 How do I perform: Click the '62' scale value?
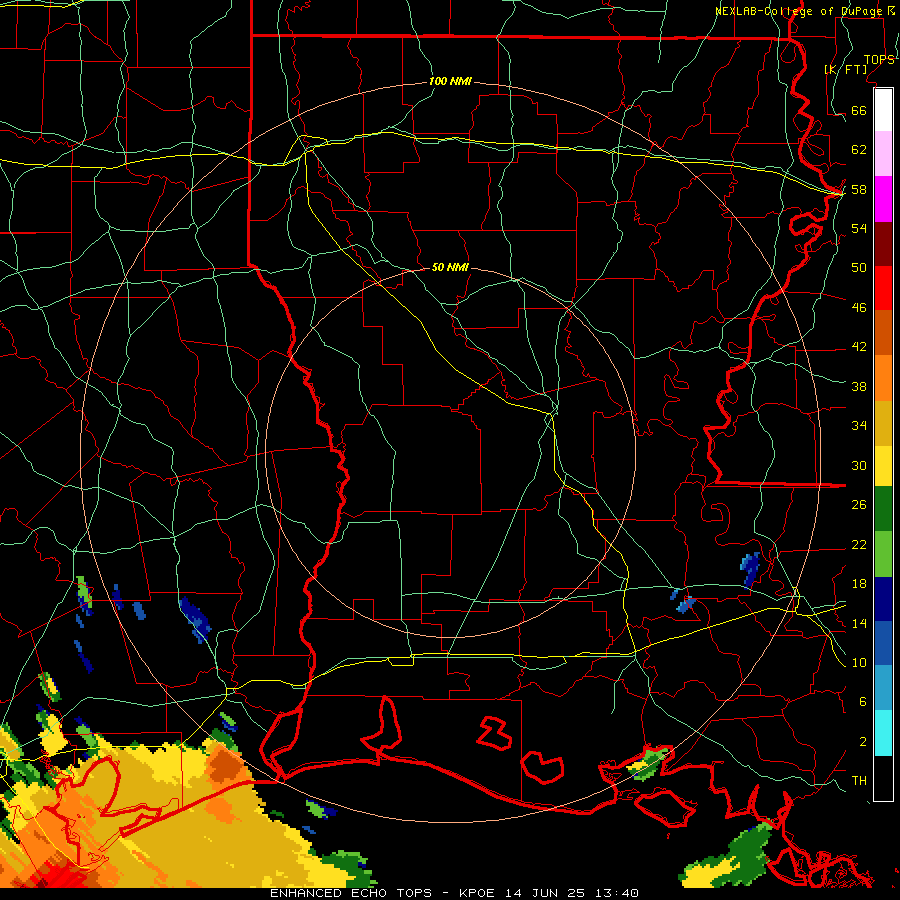[859, 150]
